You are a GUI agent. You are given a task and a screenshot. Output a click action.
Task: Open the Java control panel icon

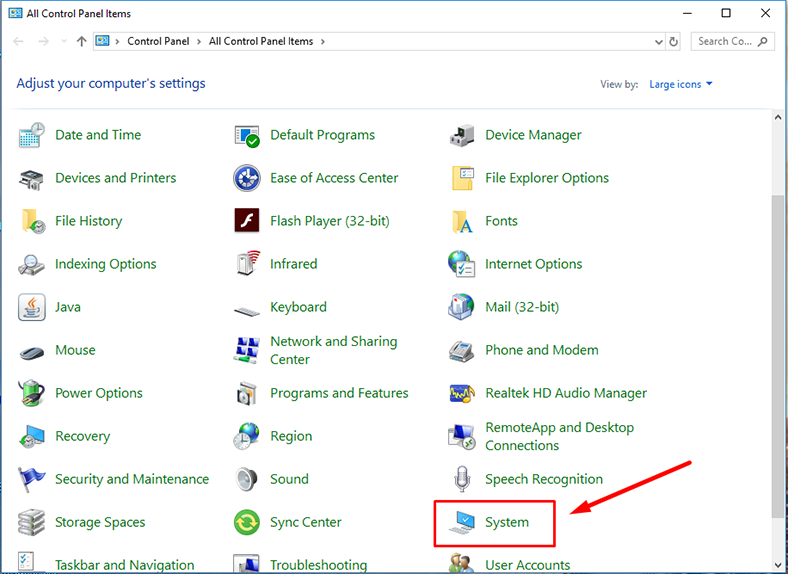pos(32,307)
